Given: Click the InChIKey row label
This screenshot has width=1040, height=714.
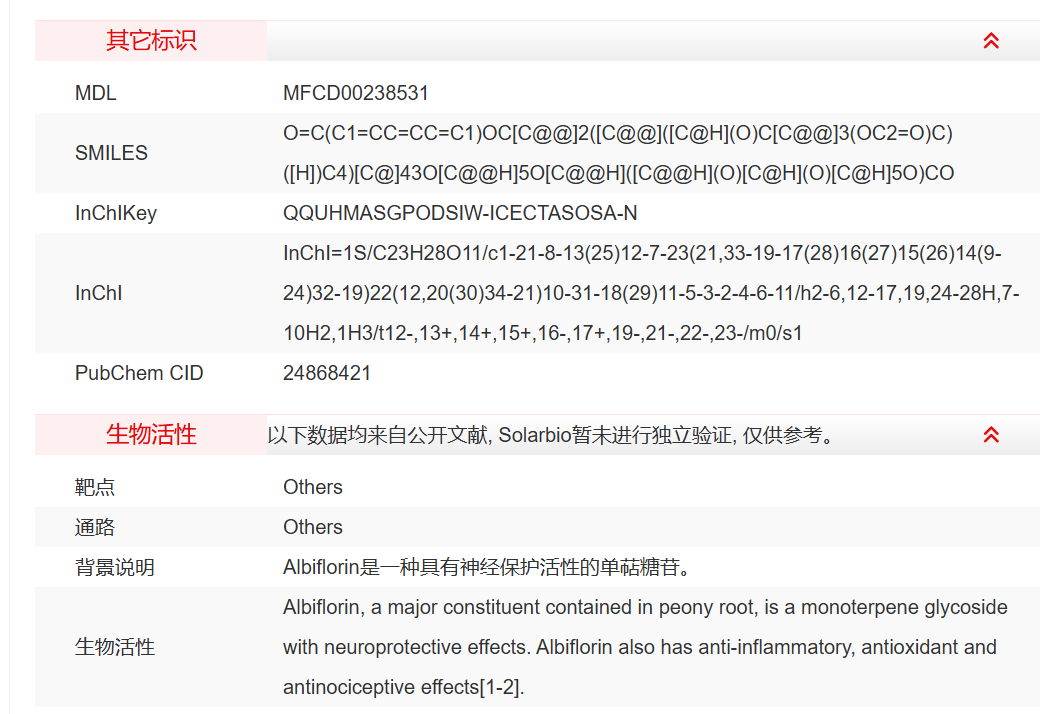Looking at the screenshot, I should [116, 213].
